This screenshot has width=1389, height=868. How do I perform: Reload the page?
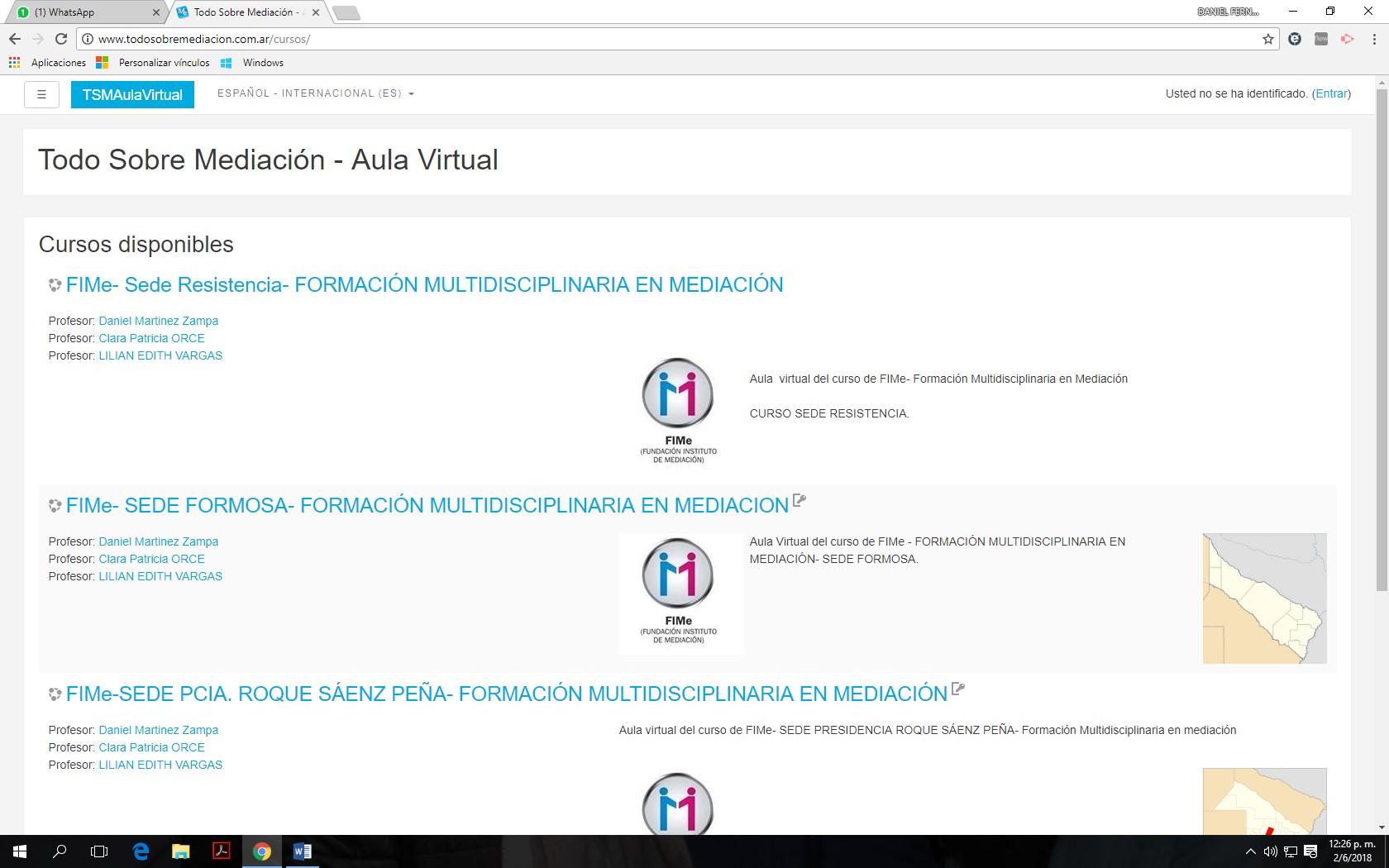point(61,39)
